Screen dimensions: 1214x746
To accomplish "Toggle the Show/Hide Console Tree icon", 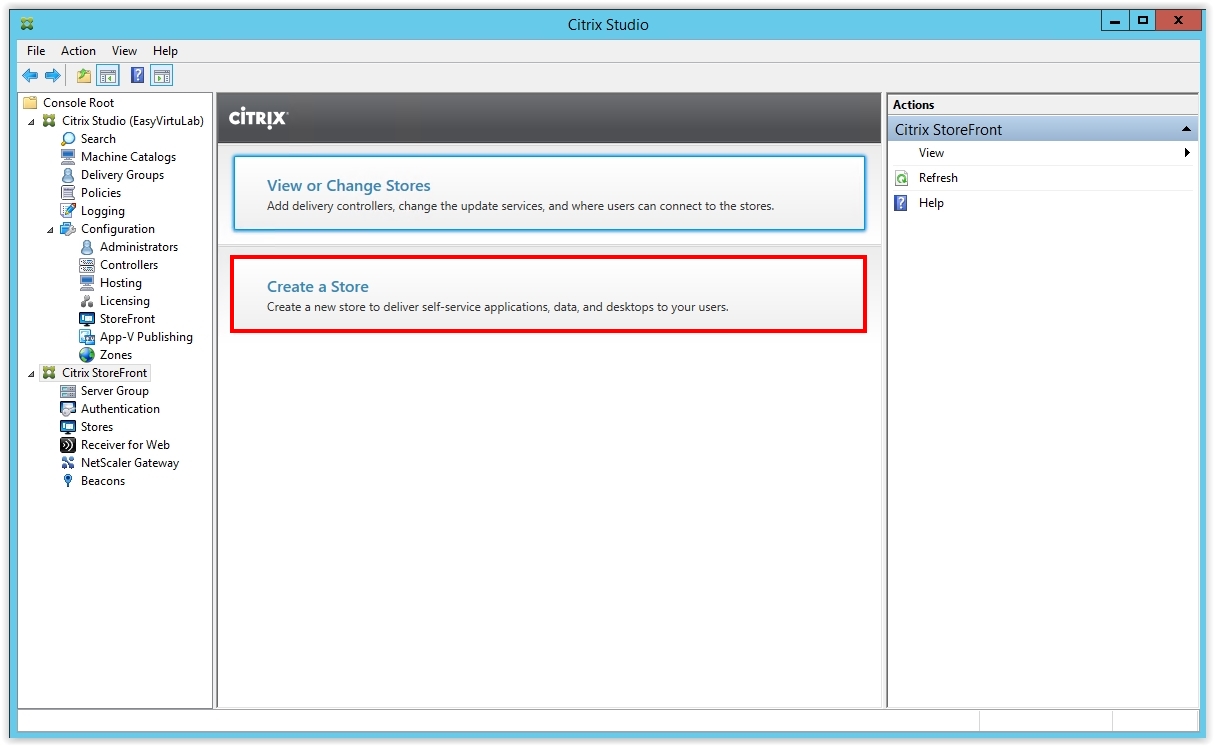I will pyautogui.click(x=108, y=75).
